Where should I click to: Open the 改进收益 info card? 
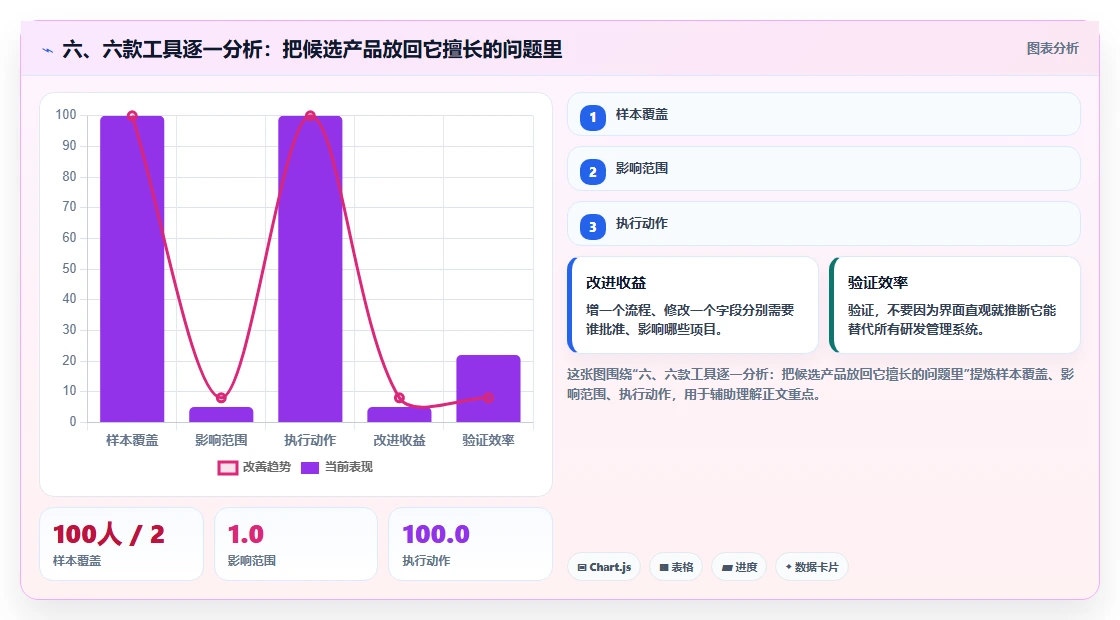tap(693, 305)
